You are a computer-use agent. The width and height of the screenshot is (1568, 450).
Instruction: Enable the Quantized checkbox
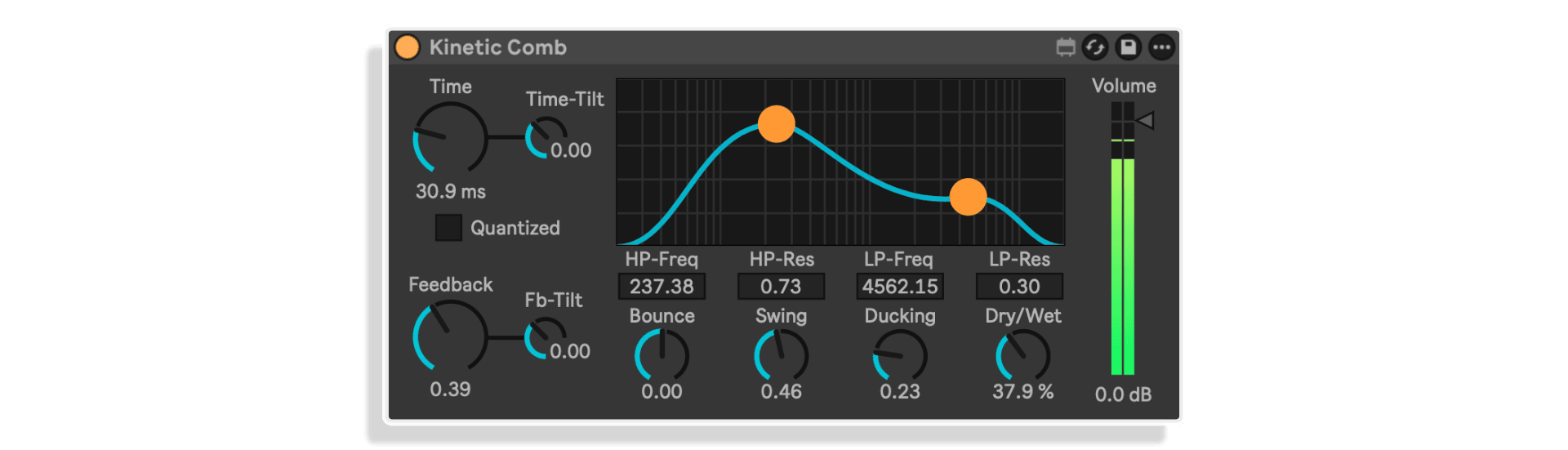(x=448, y=228)
